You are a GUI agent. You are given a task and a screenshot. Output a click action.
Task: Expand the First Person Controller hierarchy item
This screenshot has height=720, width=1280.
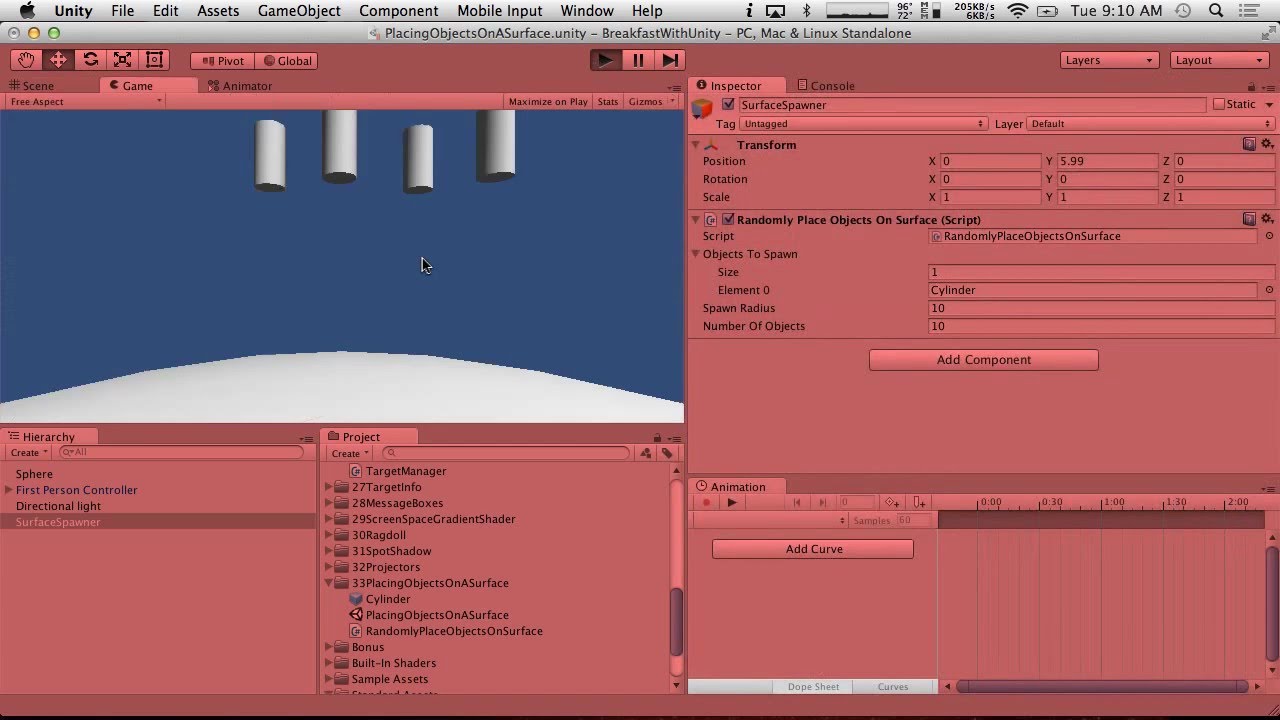(9, 490)
